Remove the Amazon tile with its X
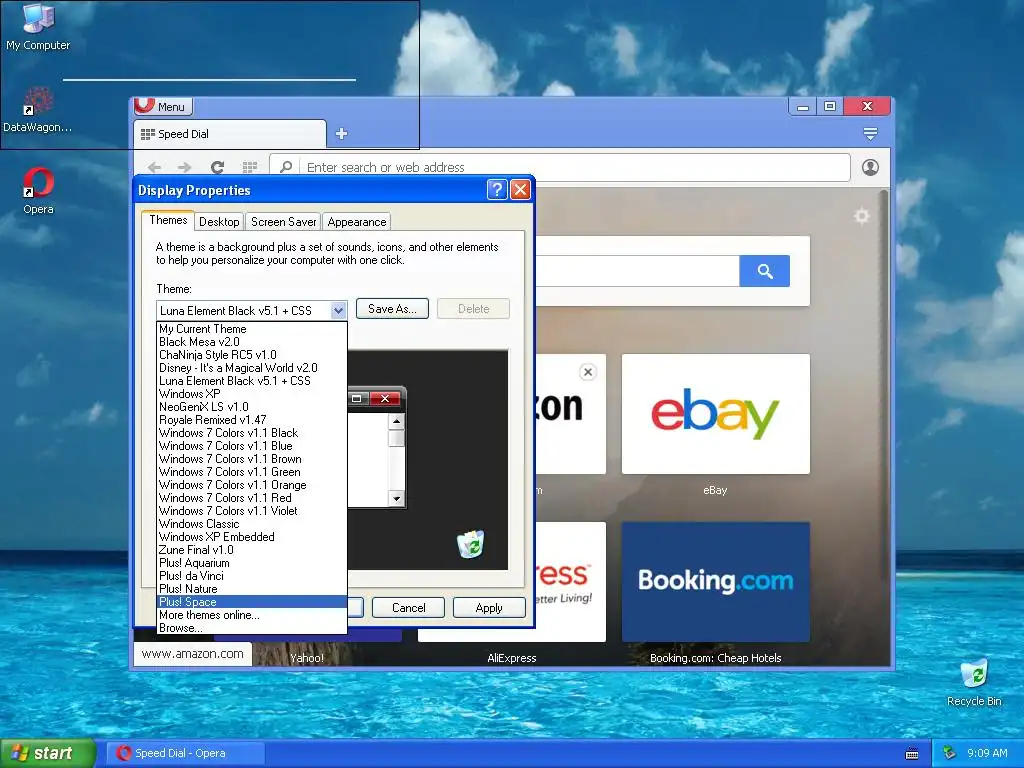Screen dimensions: 1024x768 (588, 372)
